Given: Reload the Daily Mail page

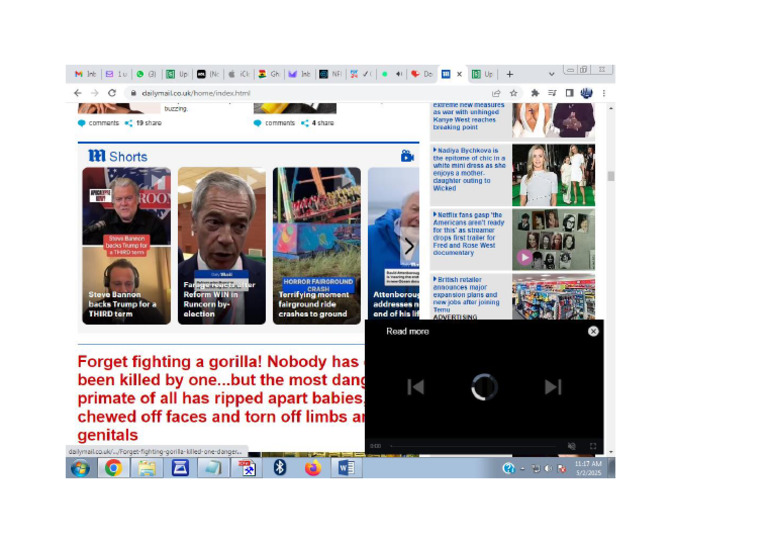Looking at the screenshot, I should [112, 93].
